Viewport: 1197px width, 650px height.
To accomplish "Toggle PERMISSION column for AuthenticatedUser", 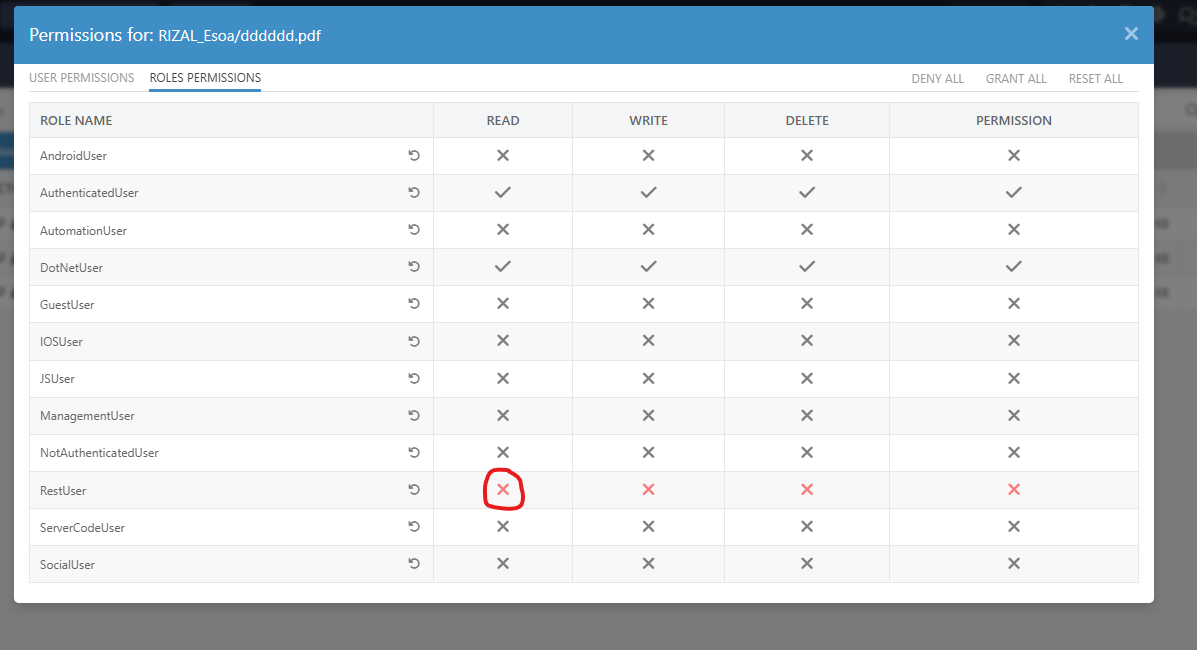I will coord(1014,192).
